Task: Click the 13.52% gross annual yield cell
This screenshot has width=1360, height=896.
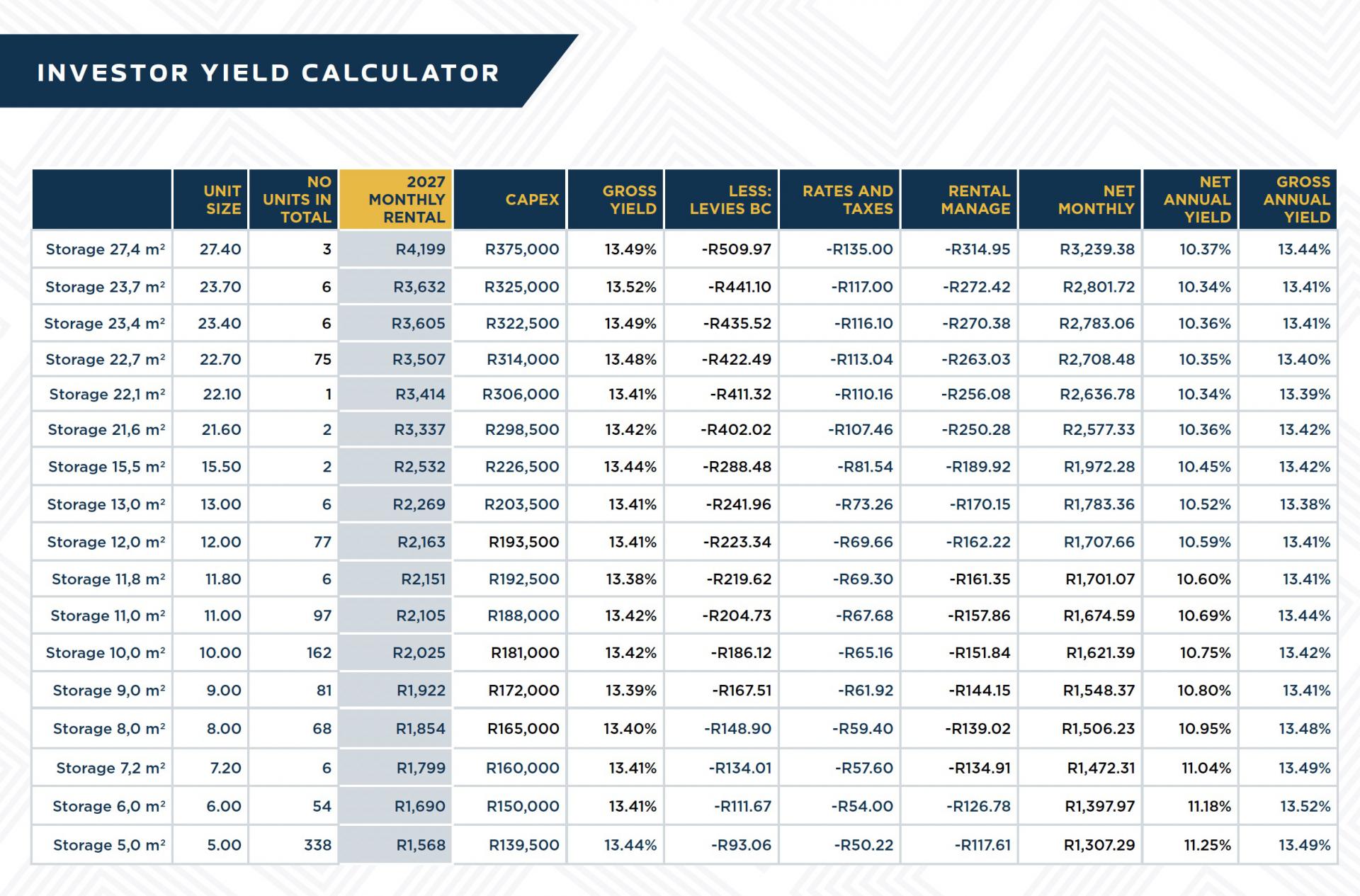Action: pyautogui.click(x=1305, y=806)
